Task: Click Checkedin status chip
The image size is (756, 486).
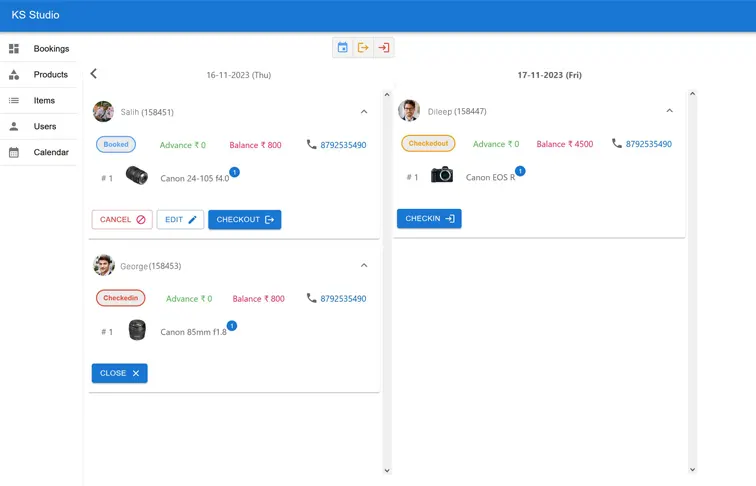Action: 121,298
